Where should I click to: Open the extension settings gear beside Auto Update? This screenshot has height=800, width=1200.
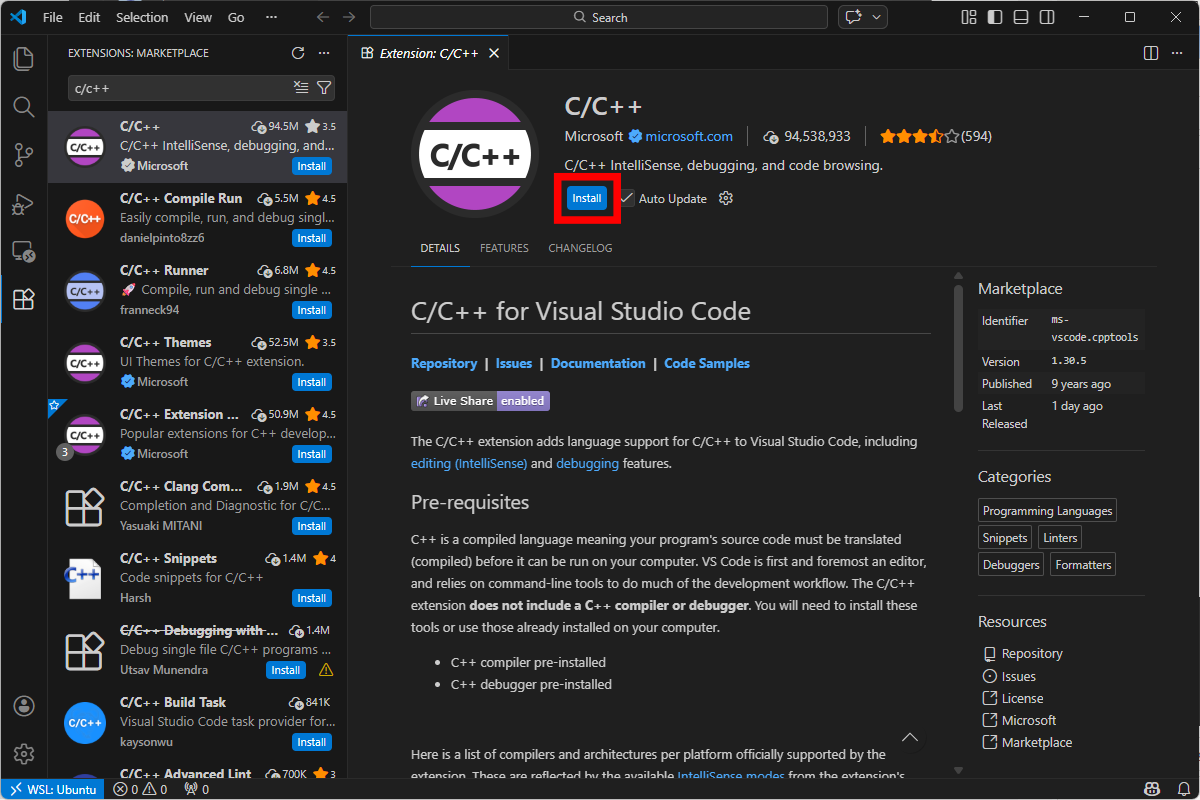coord(725,198)
